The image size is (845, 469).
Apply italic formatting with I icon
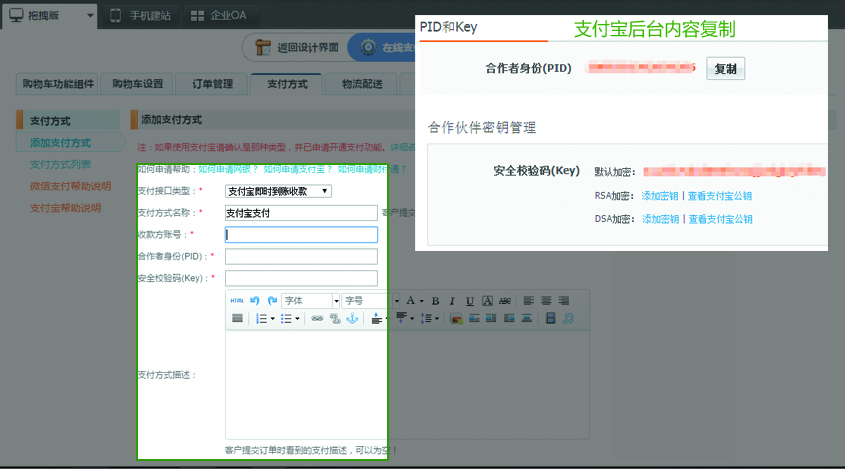[x=452, y=301]
